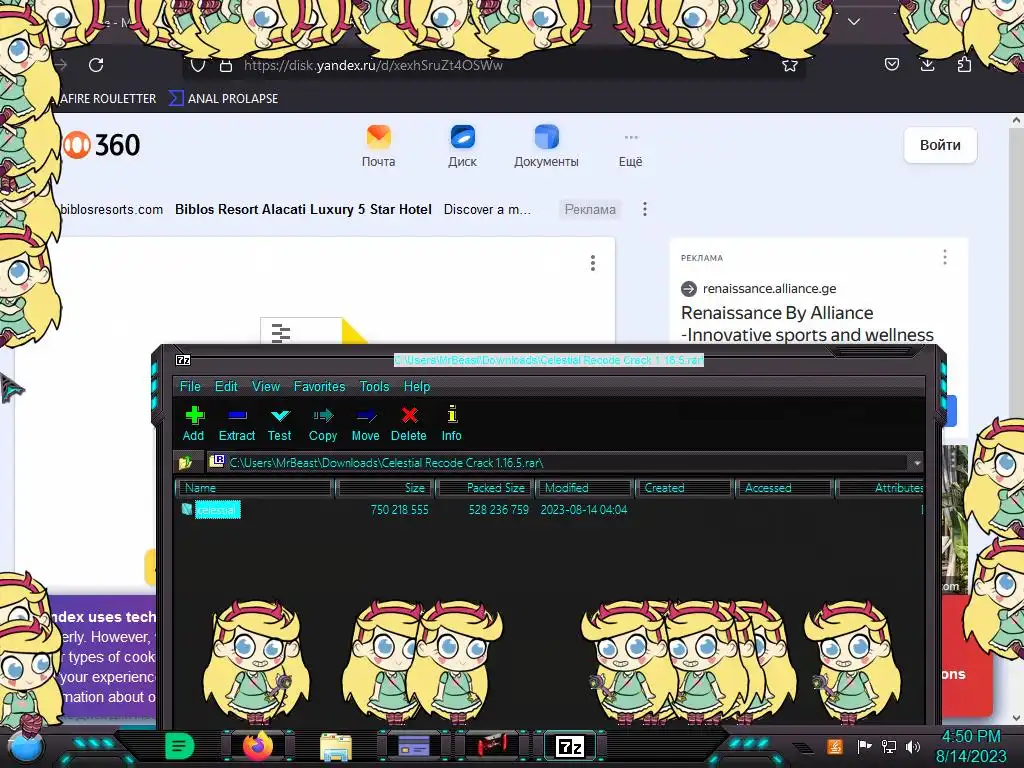Open Renaissance By Alliance ad headline
The image size is (1024, 768).
[x=807, y=324]
